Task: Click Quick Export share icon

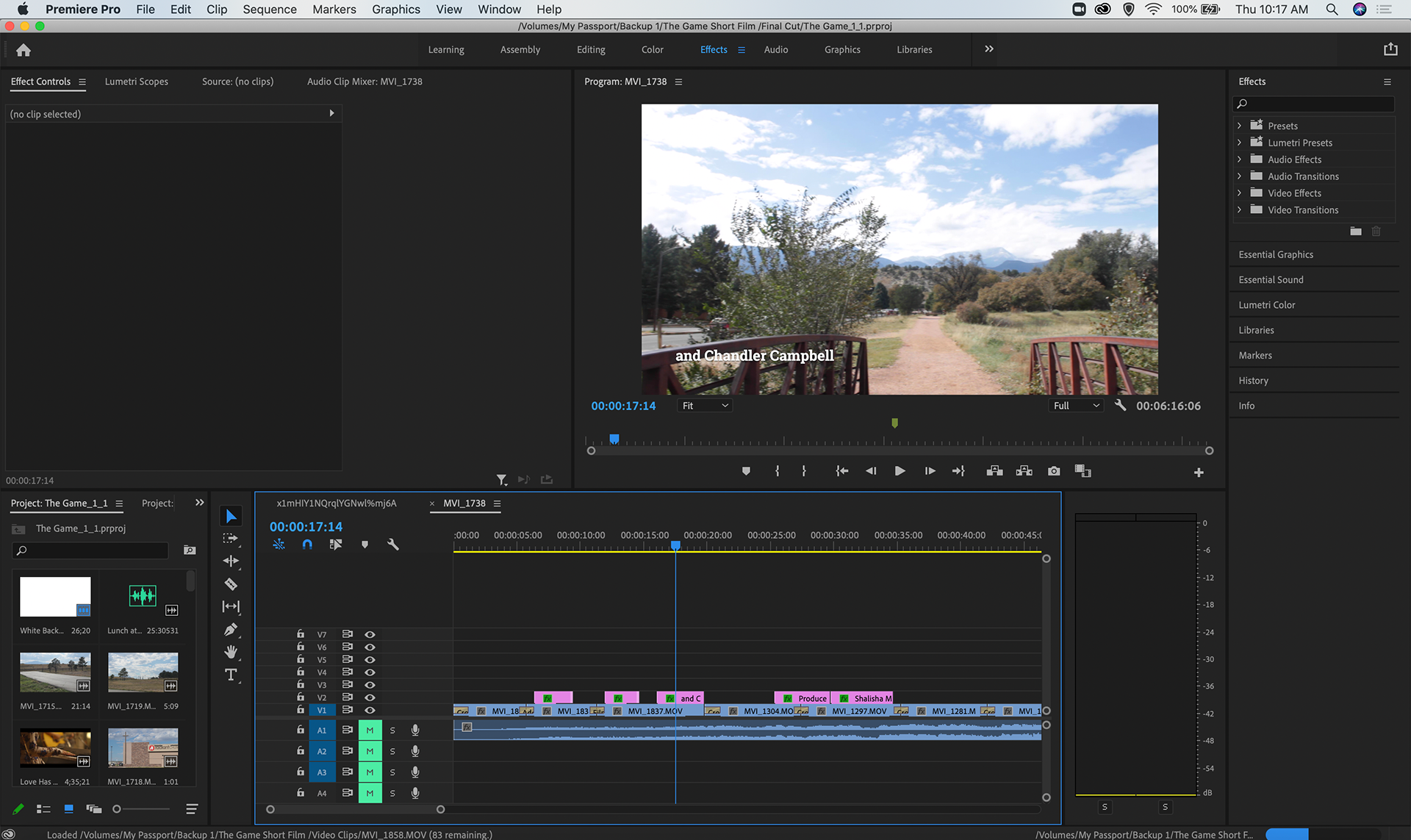Action: click(x=1390, y=49)
